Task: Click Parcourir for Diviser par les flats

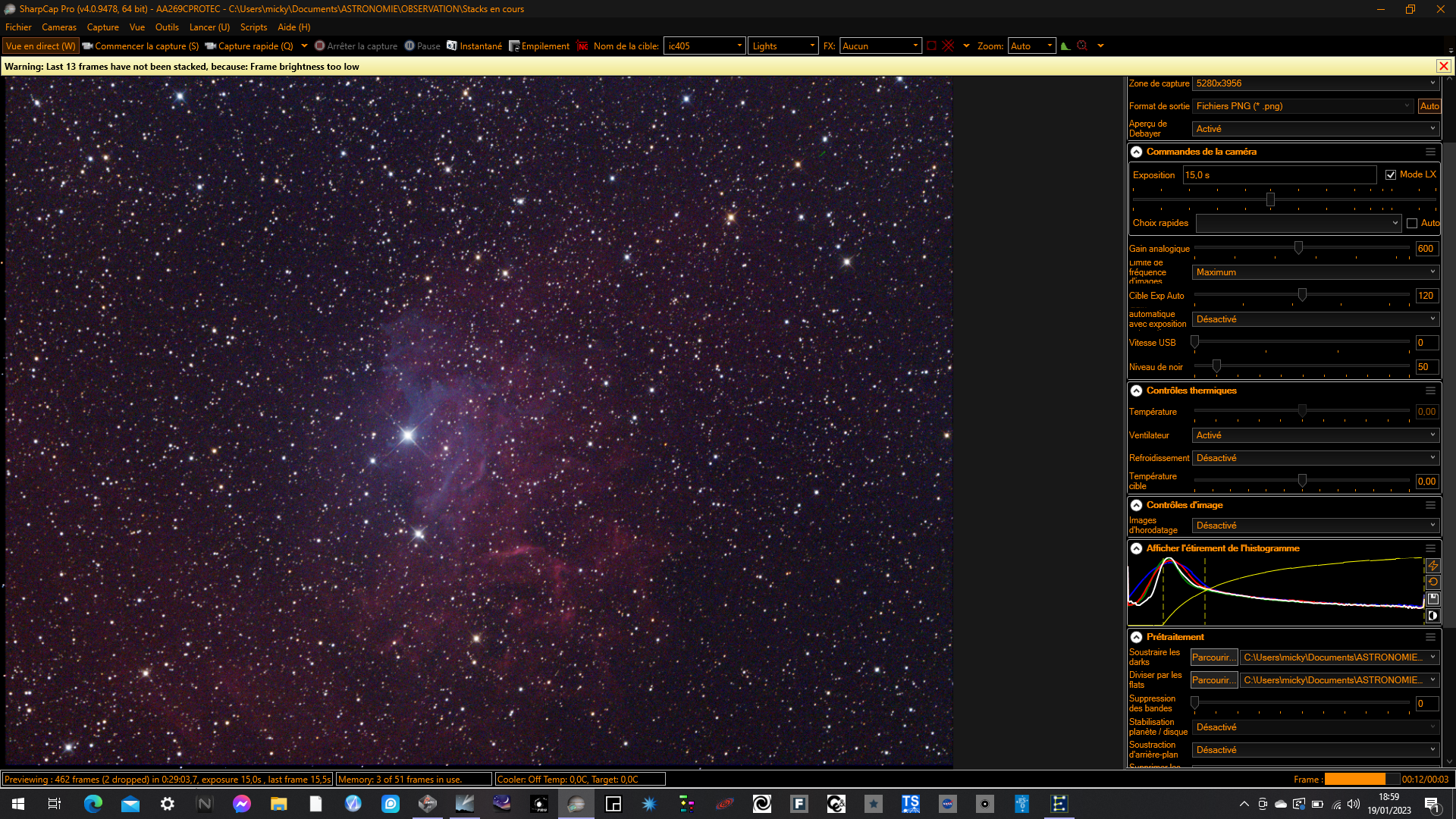Action: [x=1214, y=680]
